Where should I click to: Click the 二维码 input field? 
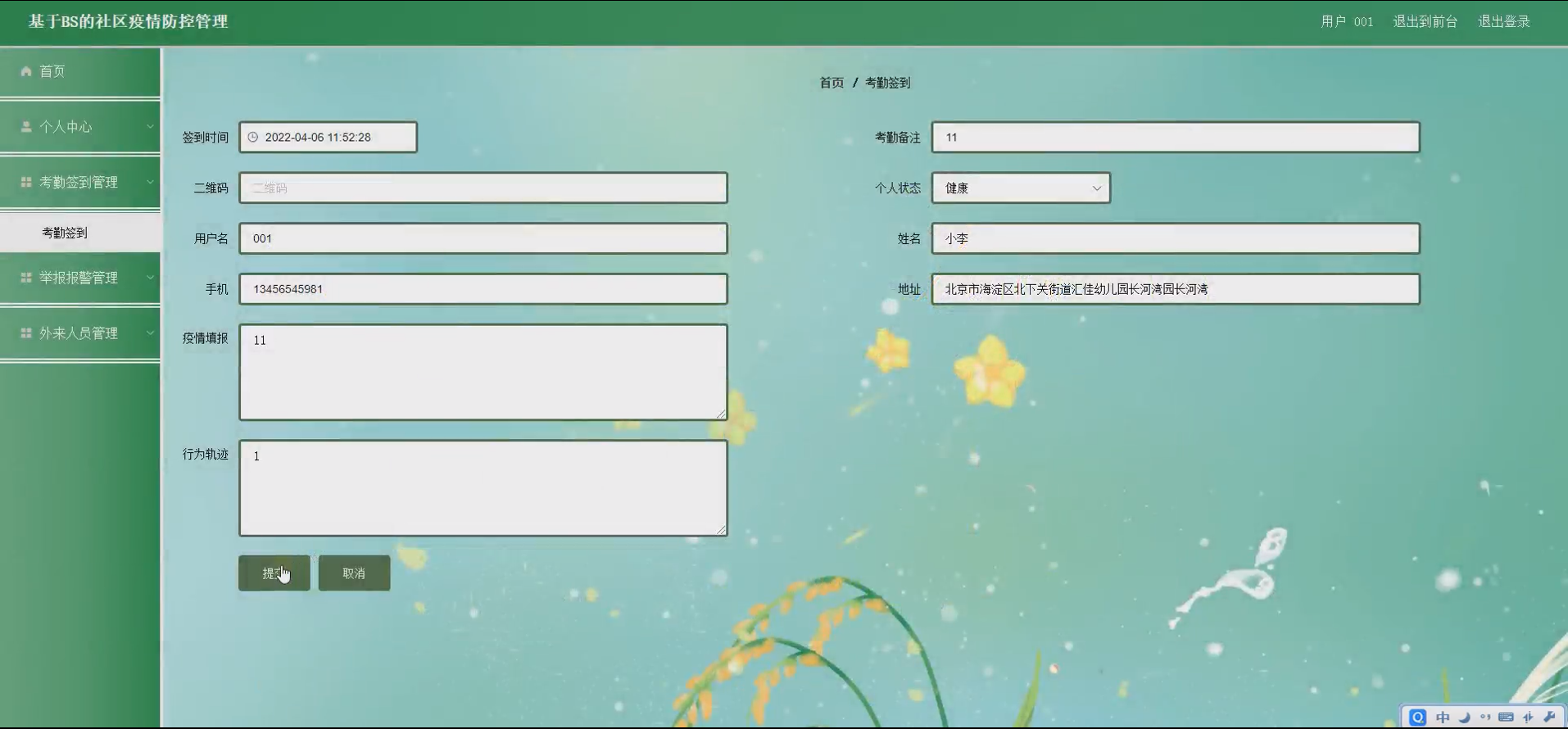click(x=483, y=188)
